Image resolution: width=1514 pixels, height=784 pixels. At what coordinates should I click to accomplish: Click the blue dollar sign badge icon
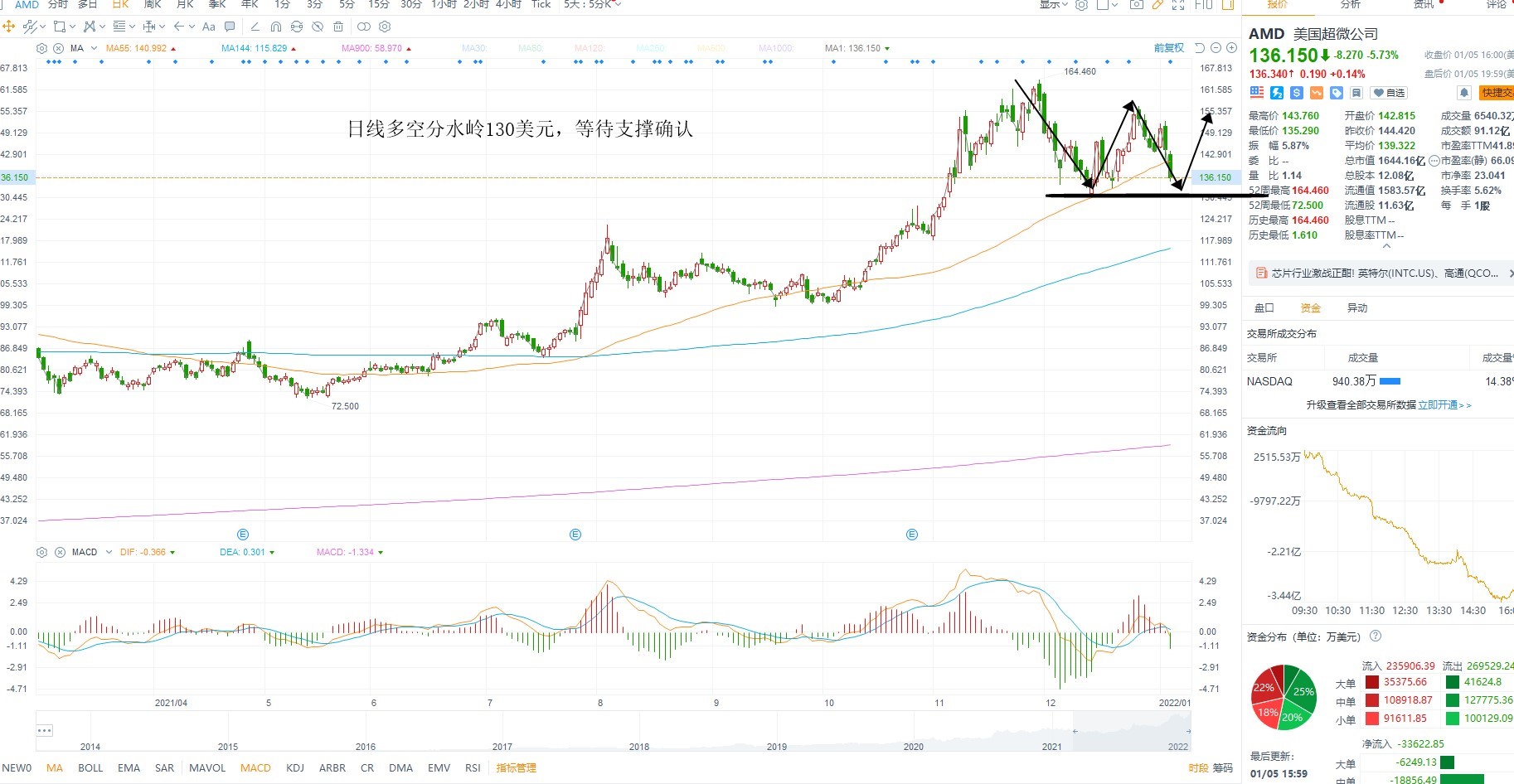[x=1297, y=93]
